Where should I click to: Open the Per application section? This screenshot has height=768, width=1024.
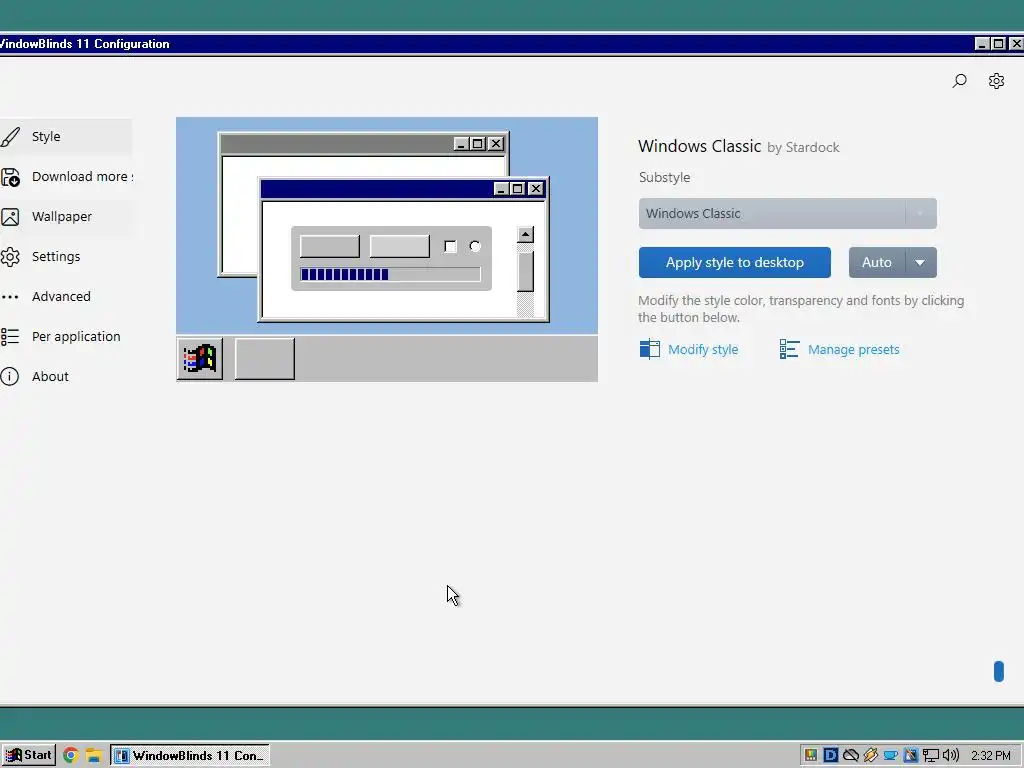click(x=65, y=336)
